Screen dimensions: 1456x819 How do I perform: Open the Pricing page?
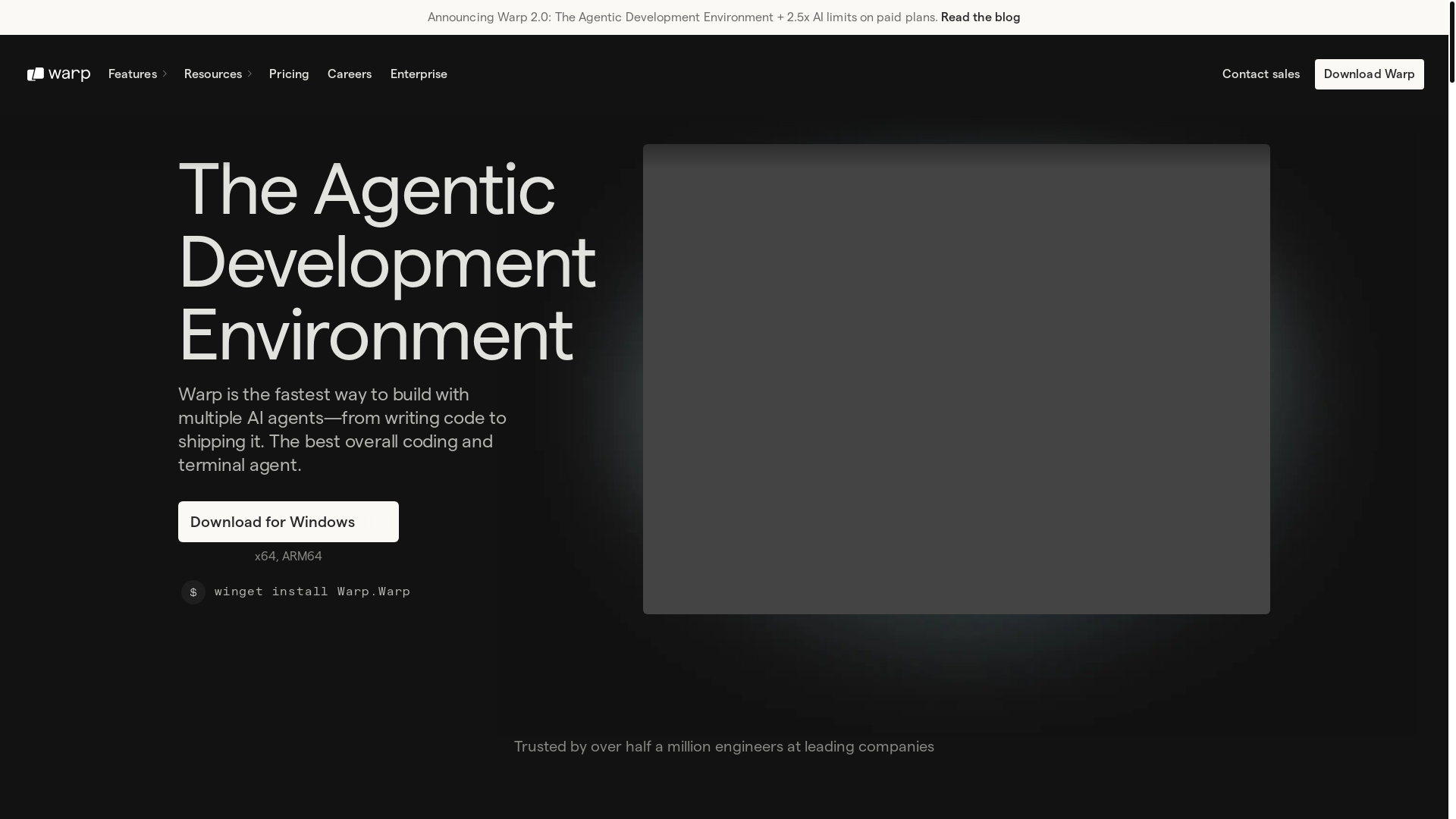pos(289,74)
